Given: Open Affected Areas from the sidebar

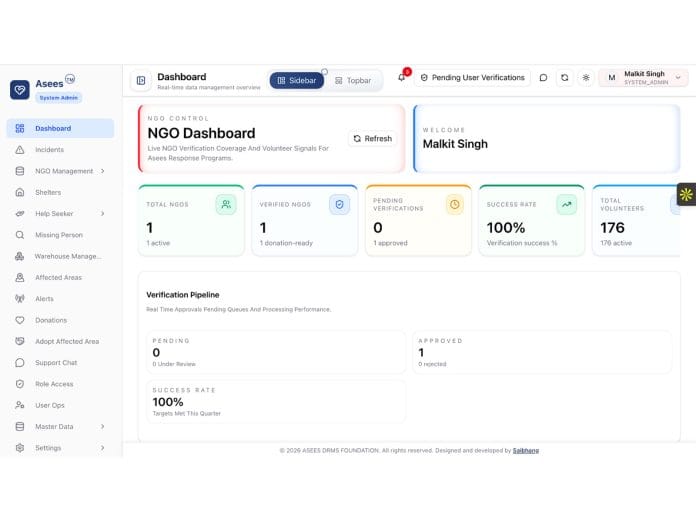Looking at the screenshot, I should pyautogui.click(x=60, y=277).
